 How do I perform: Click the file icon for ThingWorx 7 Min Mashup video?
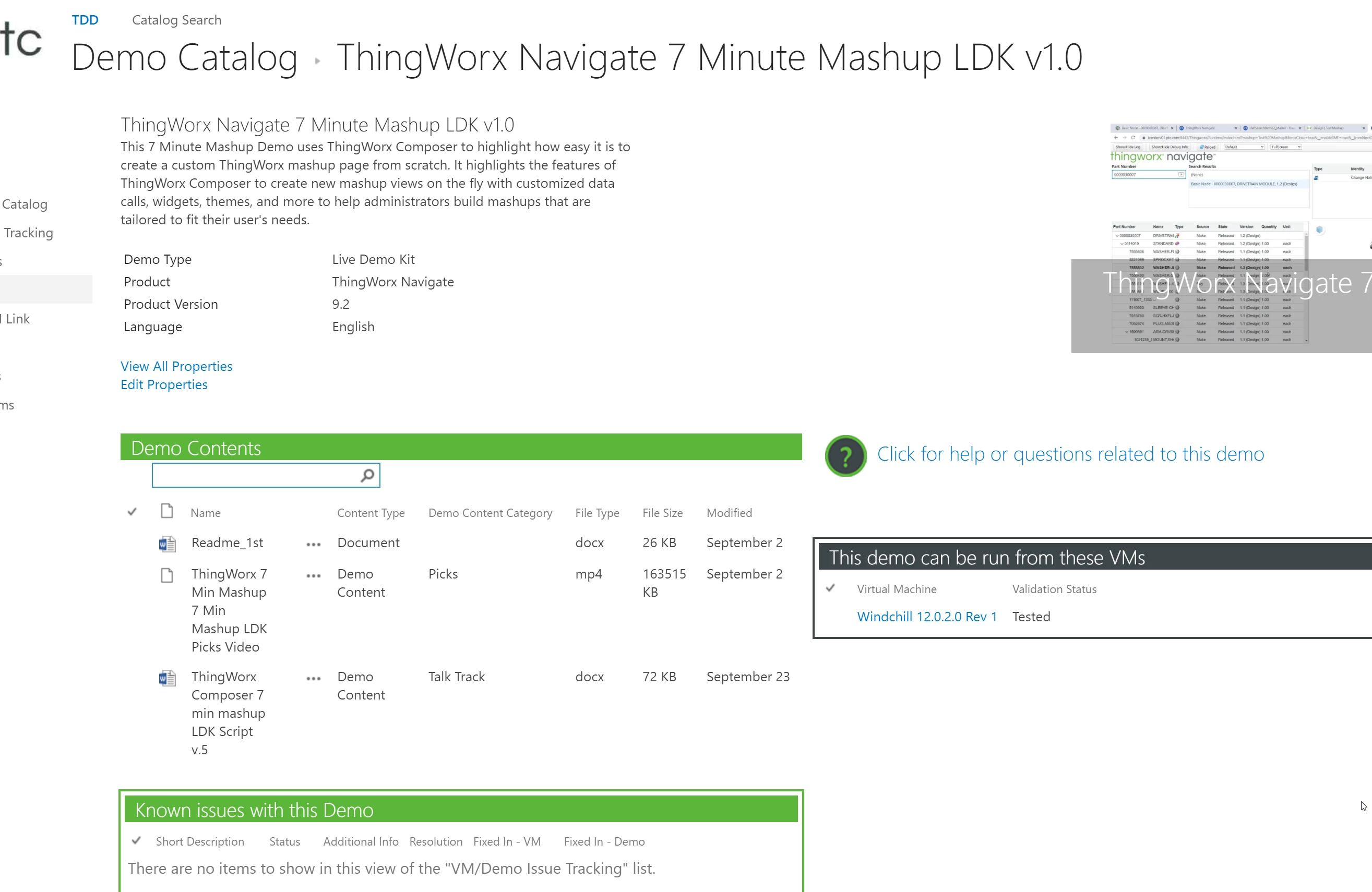(x=167, y=575)
